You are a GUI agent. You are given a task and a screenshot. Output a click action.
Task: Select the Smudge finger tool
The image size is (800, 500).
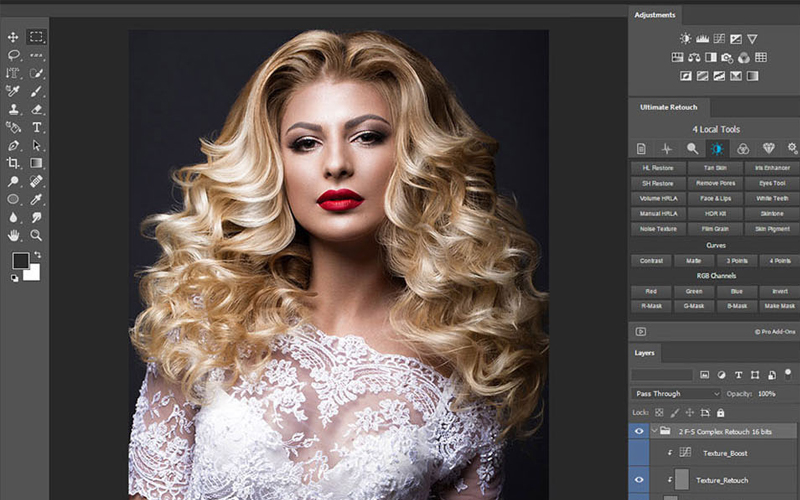pyautogui.click(x=36, y=218)
